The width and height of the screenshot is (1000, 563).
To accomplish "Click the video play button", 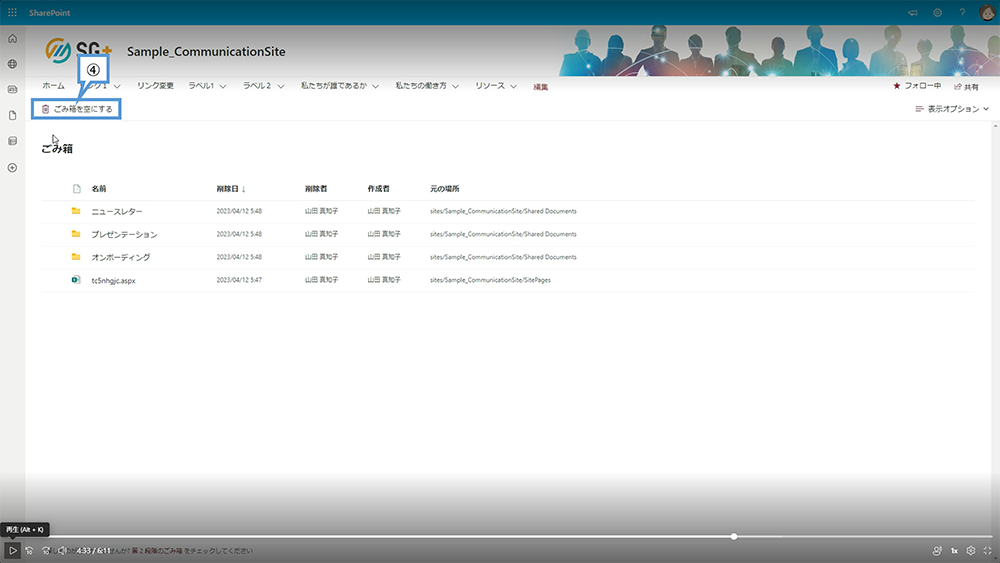I will [12, 550].
